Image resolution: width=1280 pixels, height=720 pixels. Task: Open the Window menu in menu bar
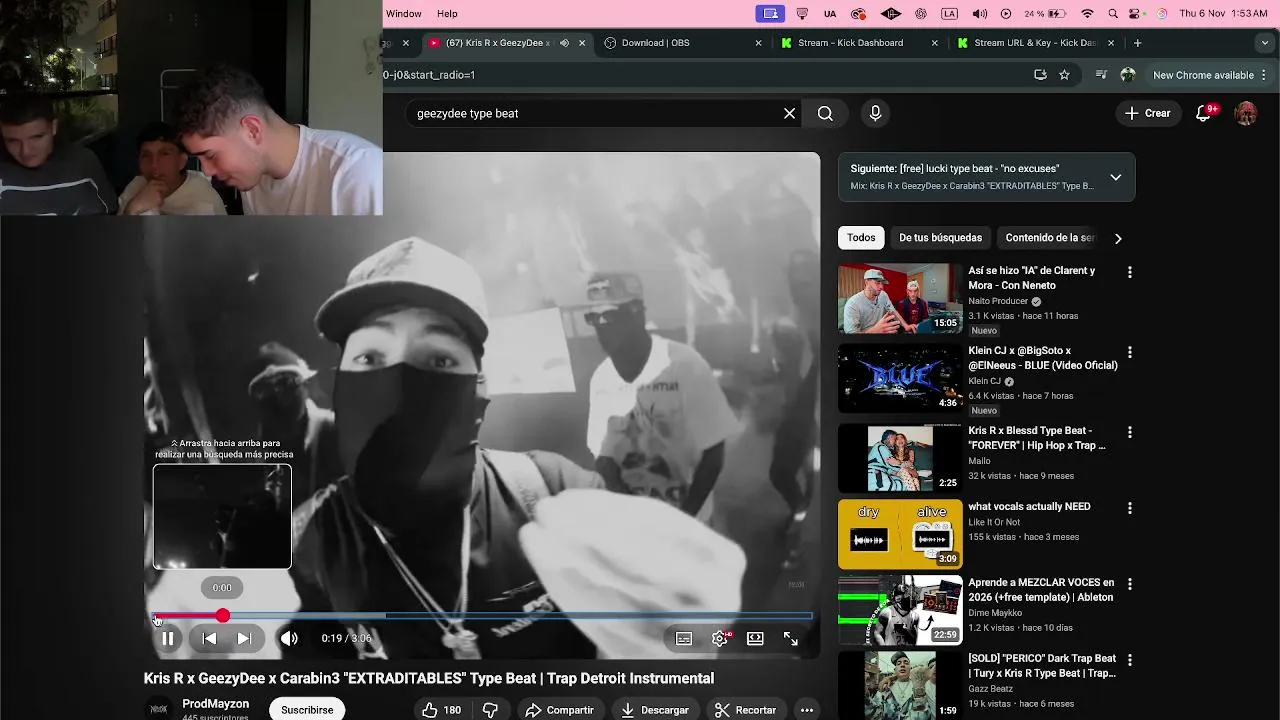tap(404, 14)
